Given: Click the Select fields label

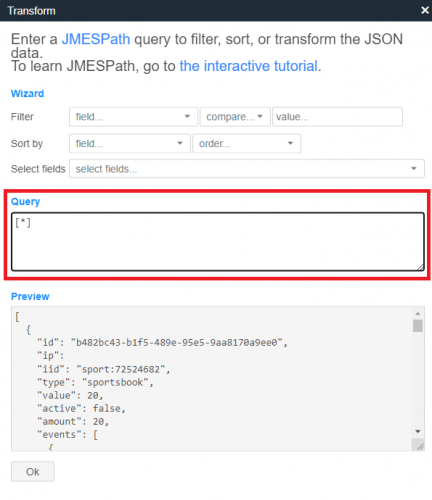Looking at the screenshot, I should (x=38, y=169).
